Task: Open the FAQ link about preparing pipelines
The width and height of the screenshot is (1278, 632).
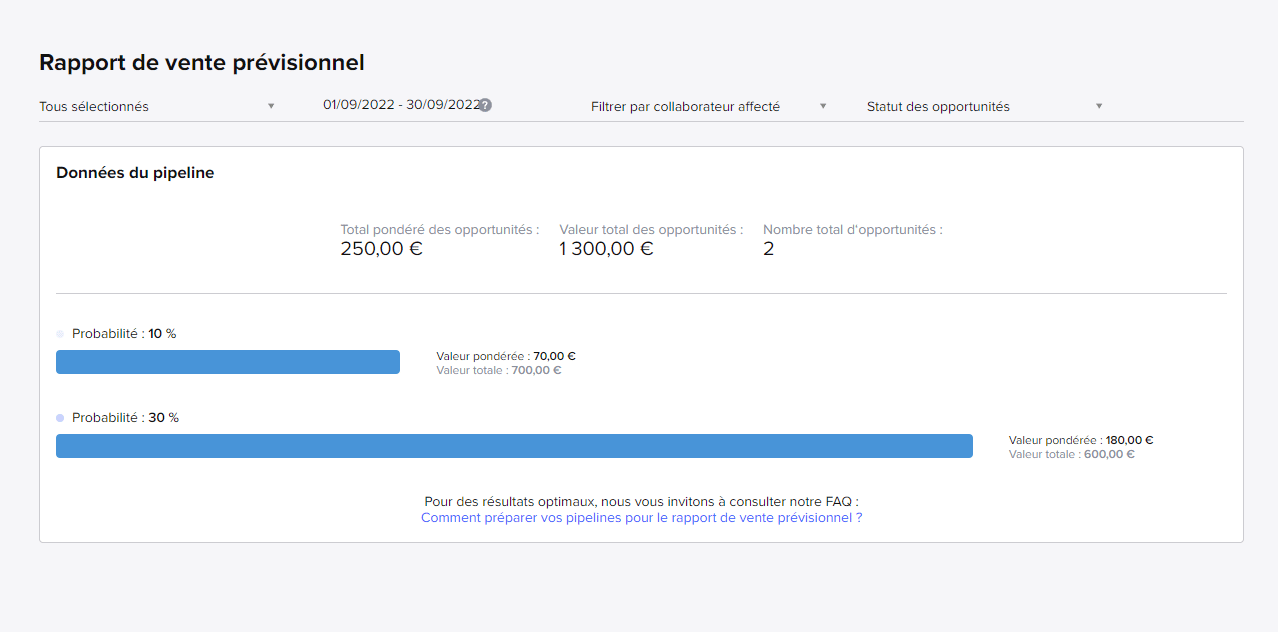Action: click(641, 518)
